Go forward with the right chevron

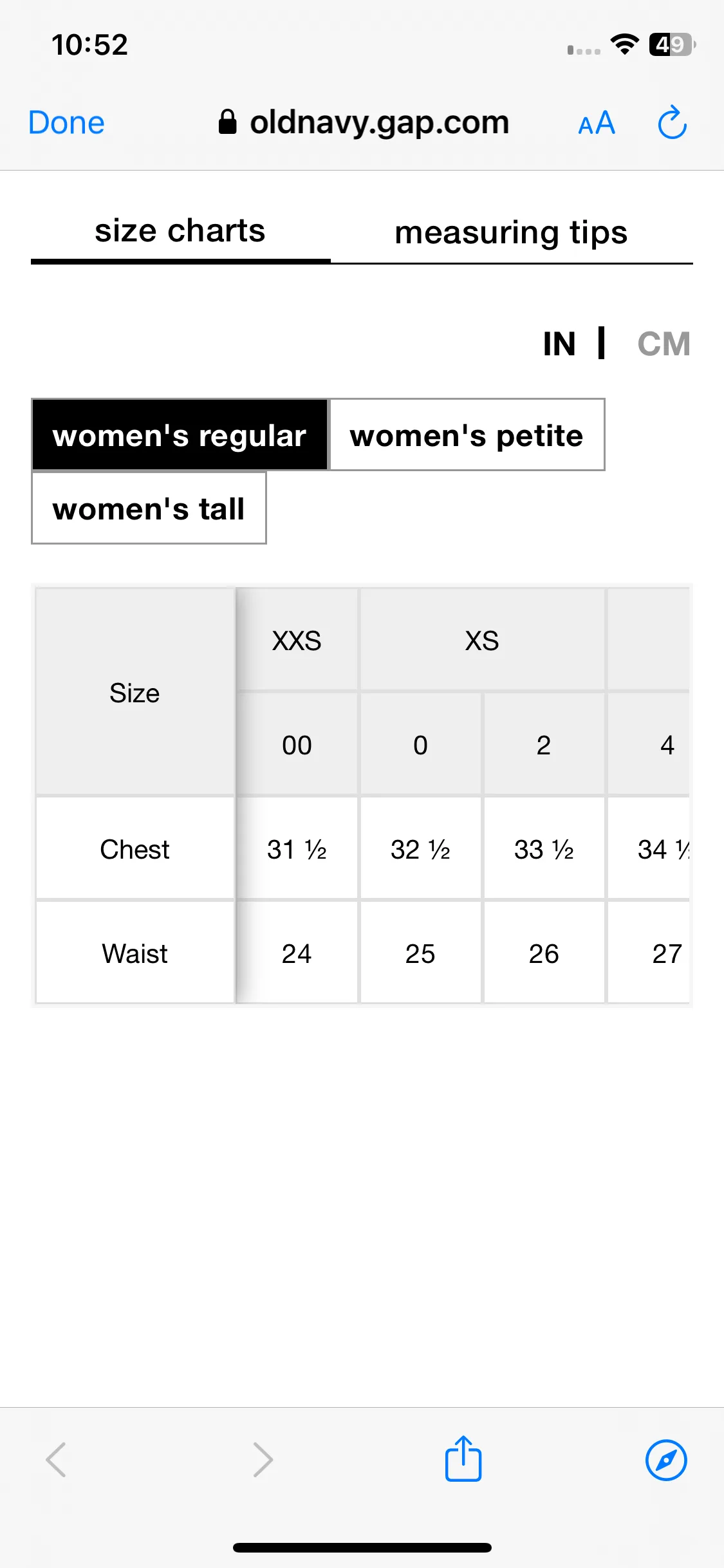[263, 1459]
